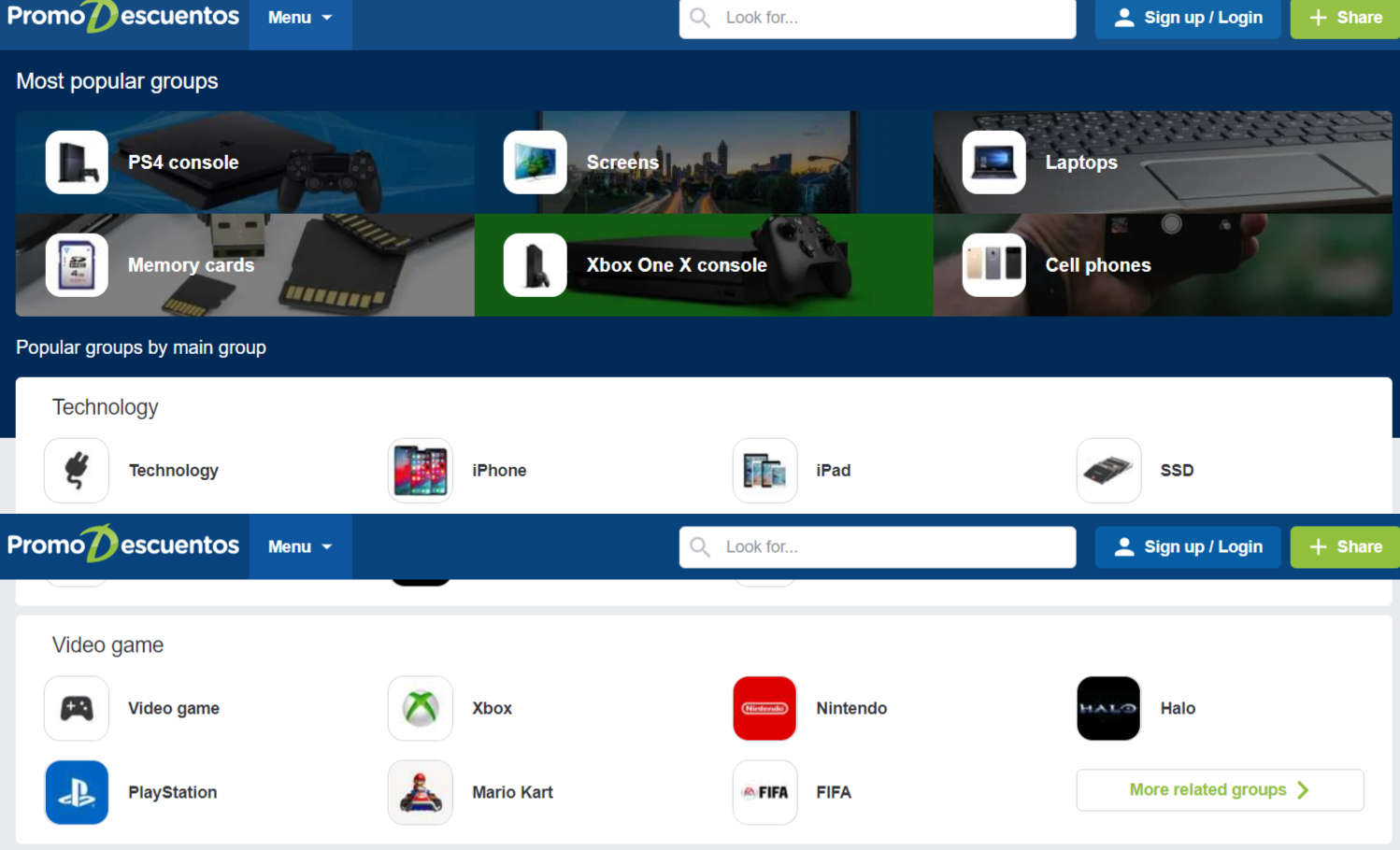This screenshot has width=1400, height=850.
Task: Click the blue PlayStation logo icon
Action: click(x=77, y=792)
